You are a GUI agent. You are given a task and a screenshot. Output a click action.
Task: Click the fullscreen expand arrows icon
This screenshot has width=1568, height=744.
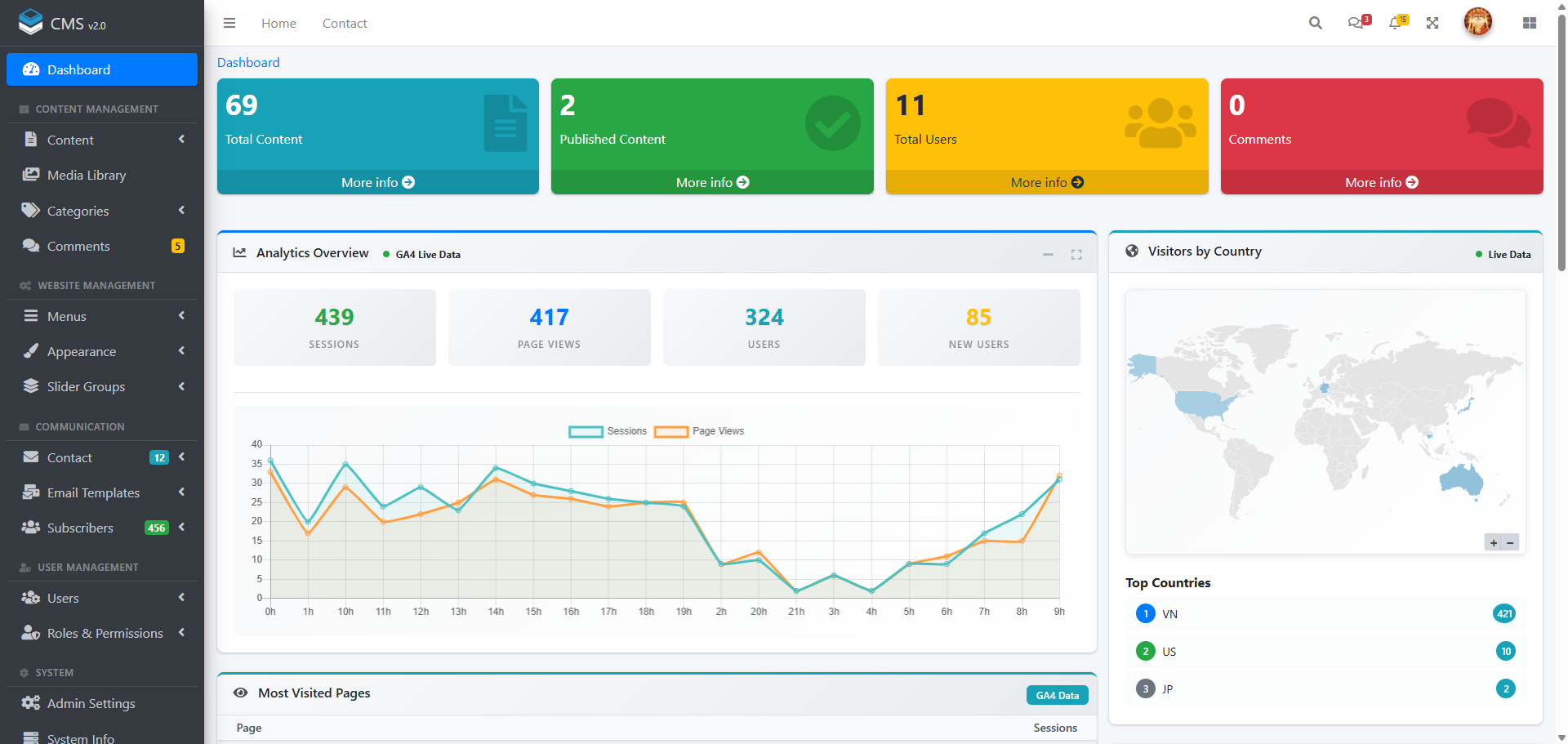[x=1432, y=23]
